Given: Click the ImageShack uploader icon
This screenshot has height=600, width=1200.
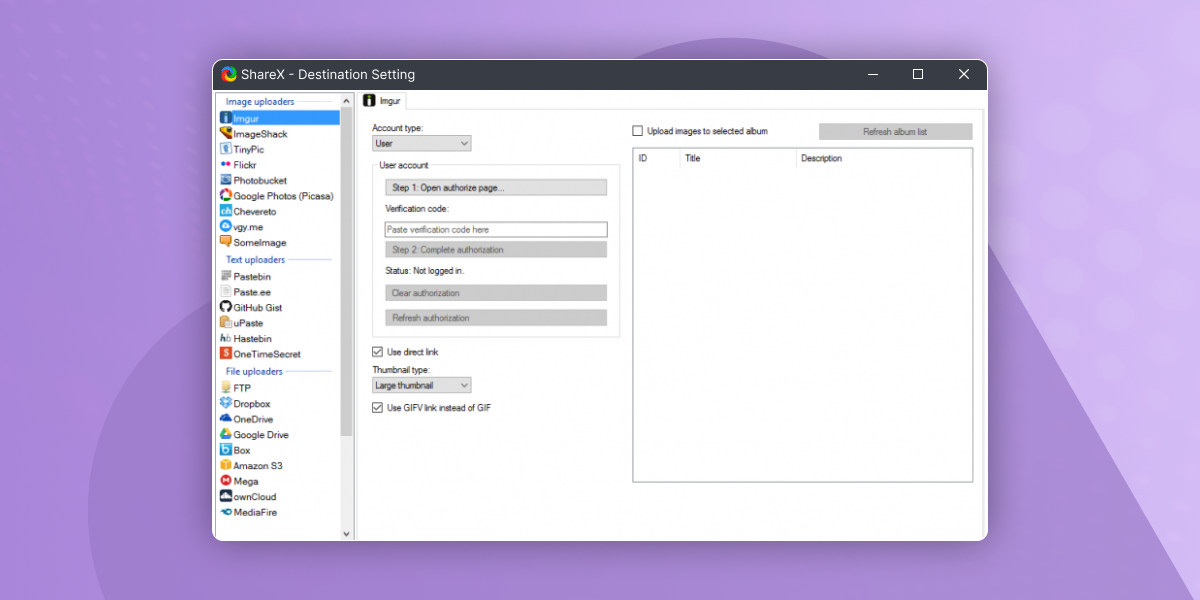Looking at the screenshot, I should (x=226, y=134).
